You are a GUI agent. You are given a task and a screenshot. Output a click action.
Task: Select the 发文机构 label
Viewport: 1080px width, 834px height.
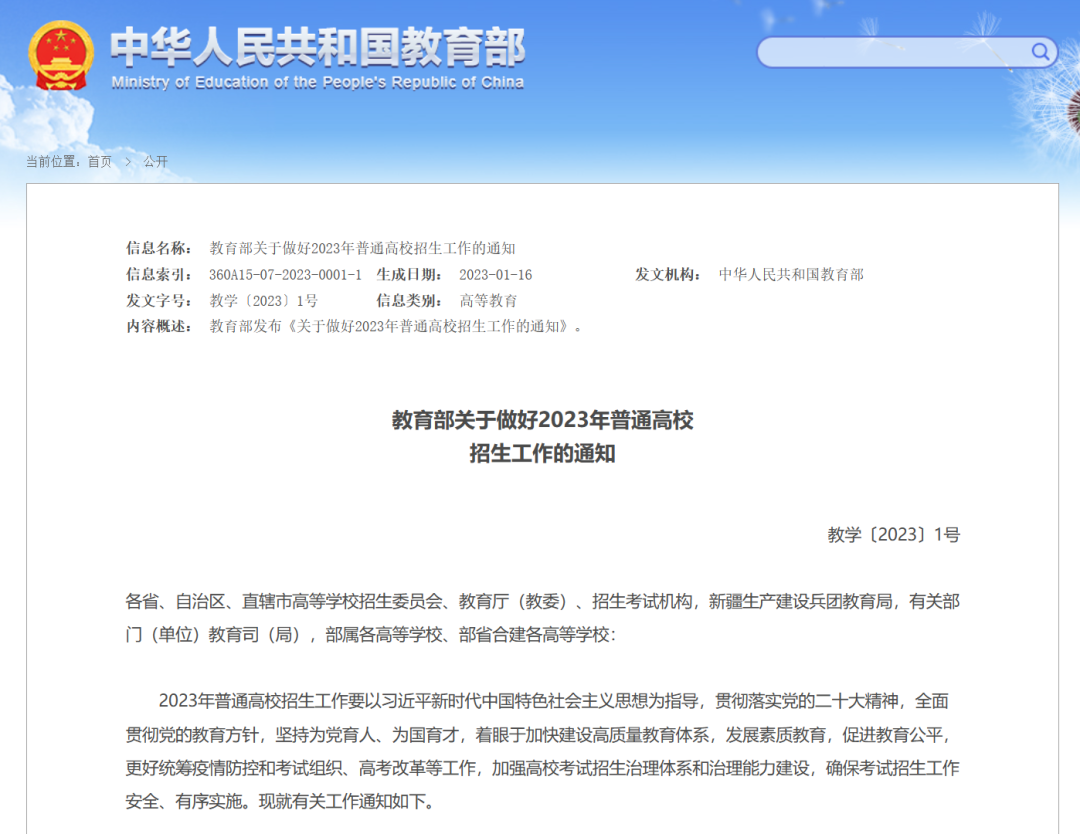[668, 275]
